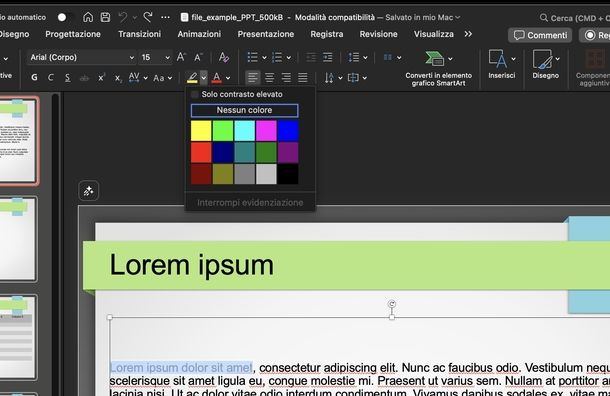Screen dimensions: 610x396
Task: Pick the yellow highlight swatch
Action: point(201,131)
